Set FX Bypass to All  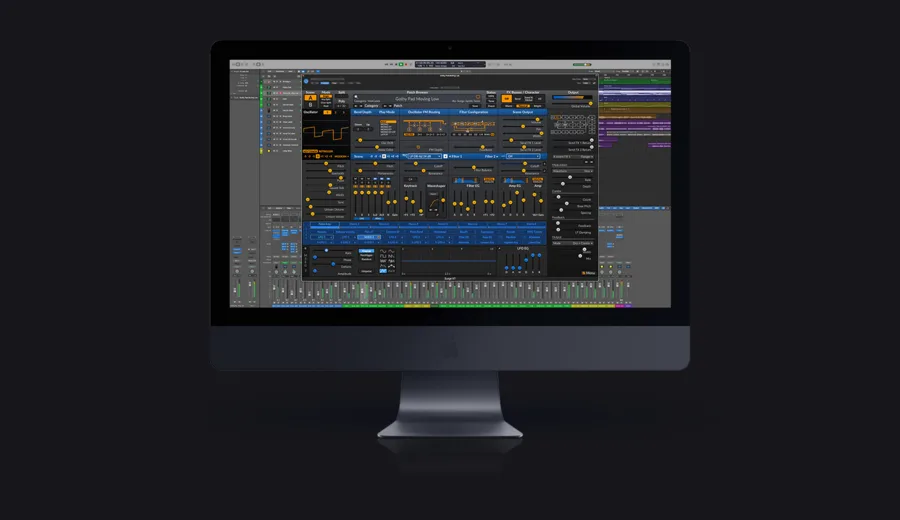coord(539,99)
